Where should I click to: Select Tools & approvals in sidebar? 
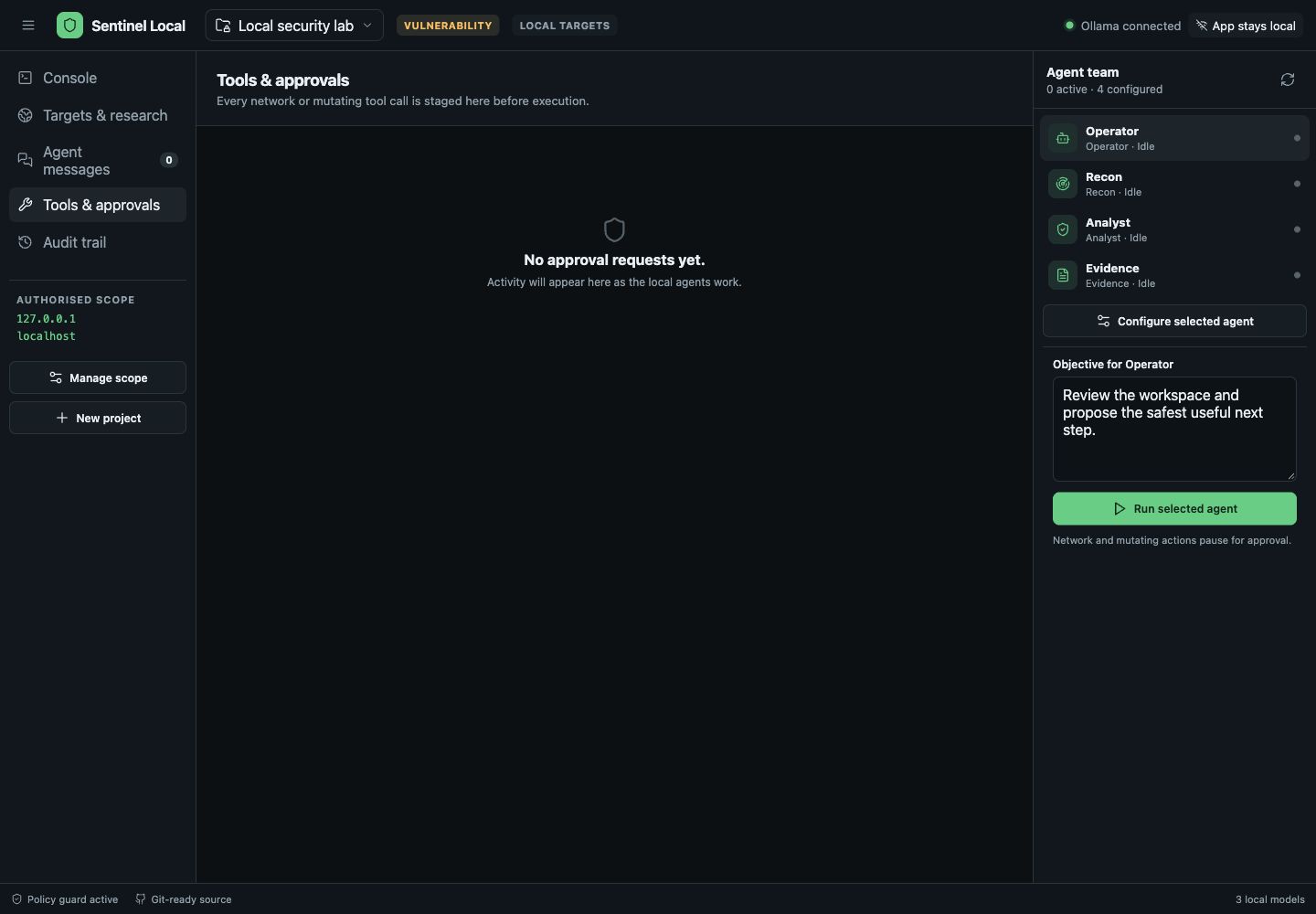click(x=98, y=205)
